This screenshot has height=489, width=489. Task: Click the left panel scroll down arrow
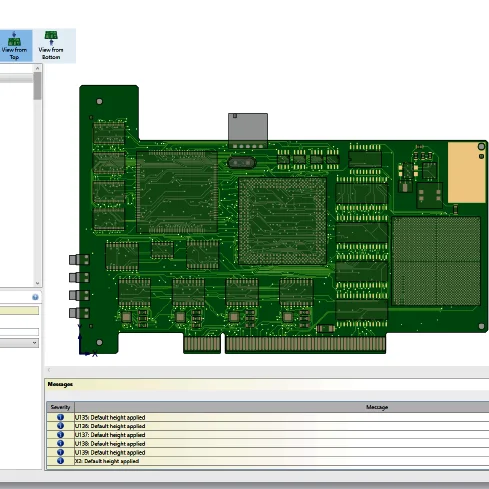pos(37,283)
